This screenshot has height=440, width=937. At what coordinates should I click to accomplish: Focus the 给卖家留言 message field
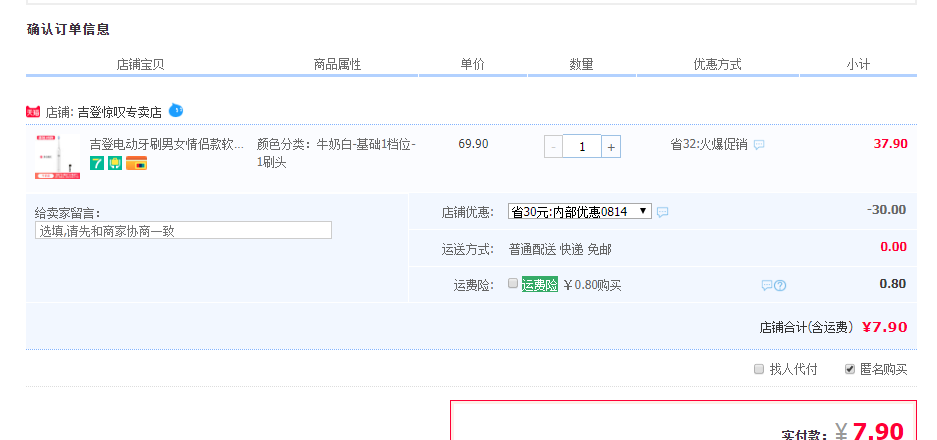183,230
